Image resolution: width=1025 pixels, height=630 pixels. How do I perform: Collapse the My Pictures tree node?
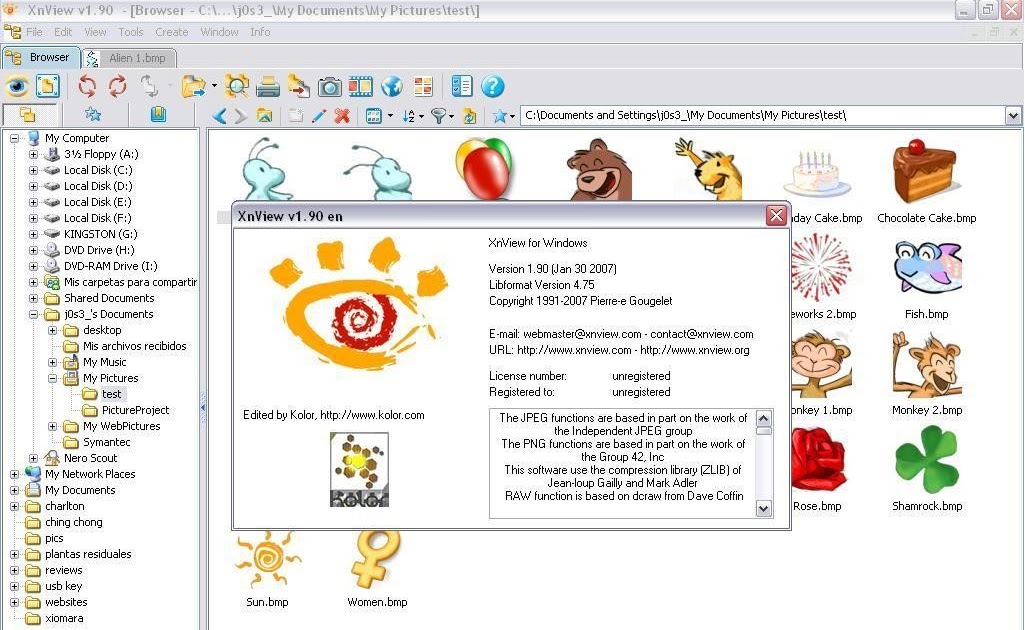(x=52, y=378)
